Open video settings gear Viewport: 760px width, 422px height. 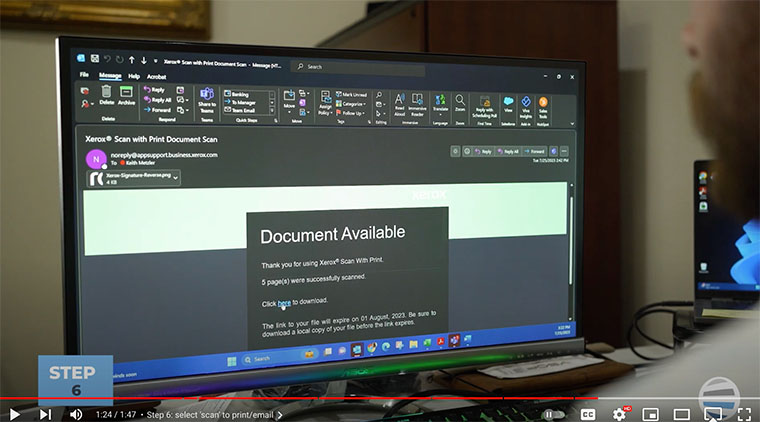coord(619,414)
